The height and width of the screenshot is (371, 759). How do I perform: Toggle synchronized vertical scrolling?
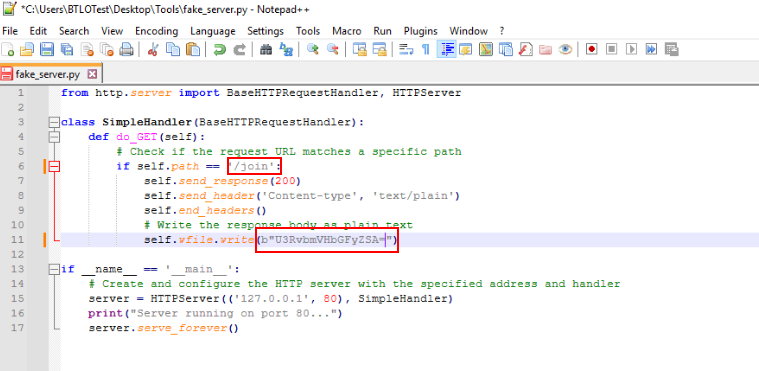coord(359,49)
